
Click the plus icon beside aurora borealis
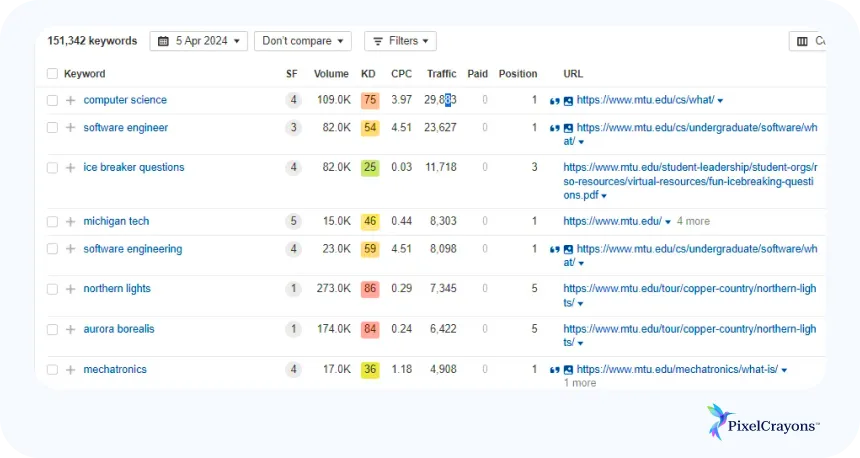(x=70, y=330)
